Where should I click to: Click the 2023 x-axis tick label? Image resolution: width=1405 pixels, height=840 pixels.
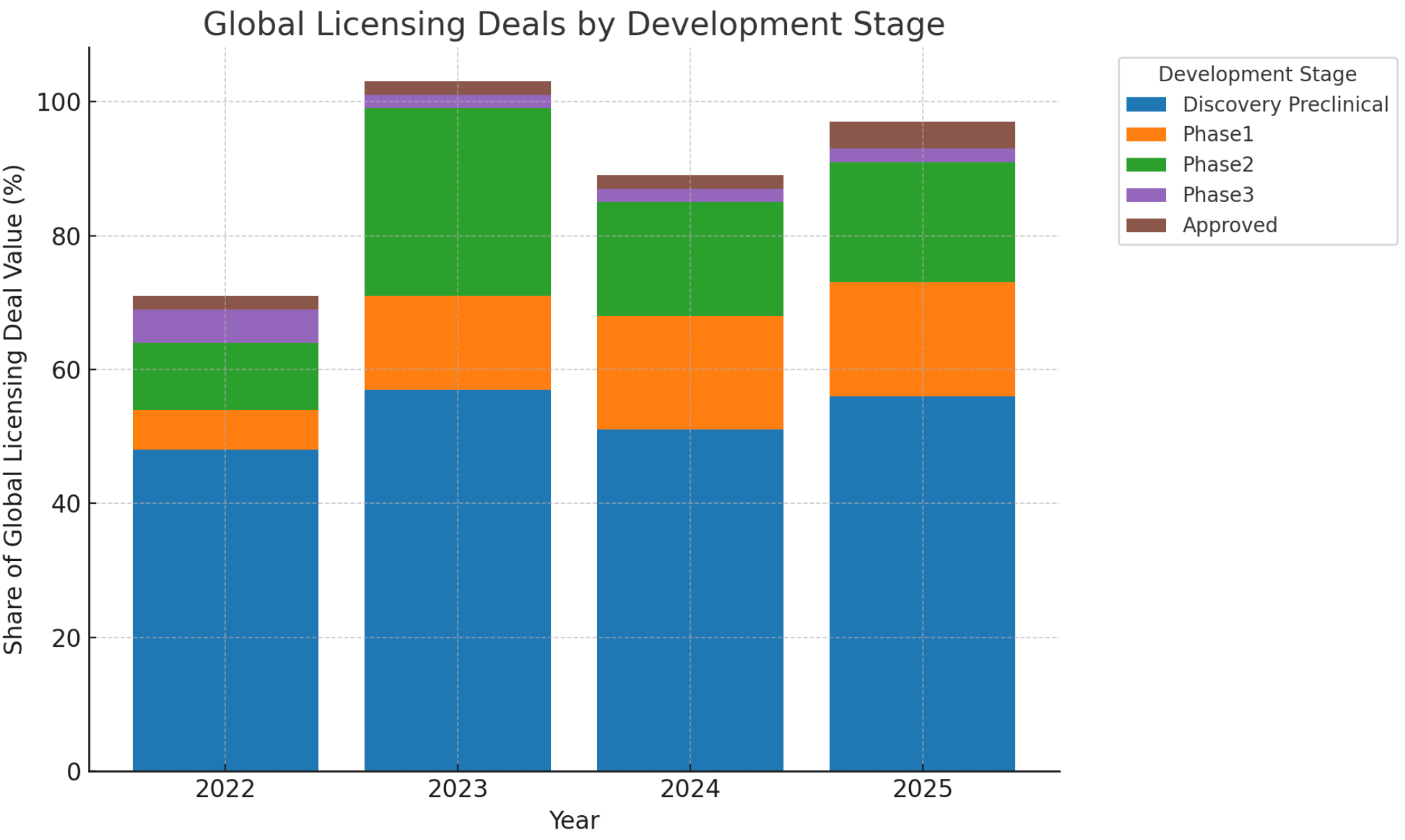pyautogui.click(x=458, y=789)
